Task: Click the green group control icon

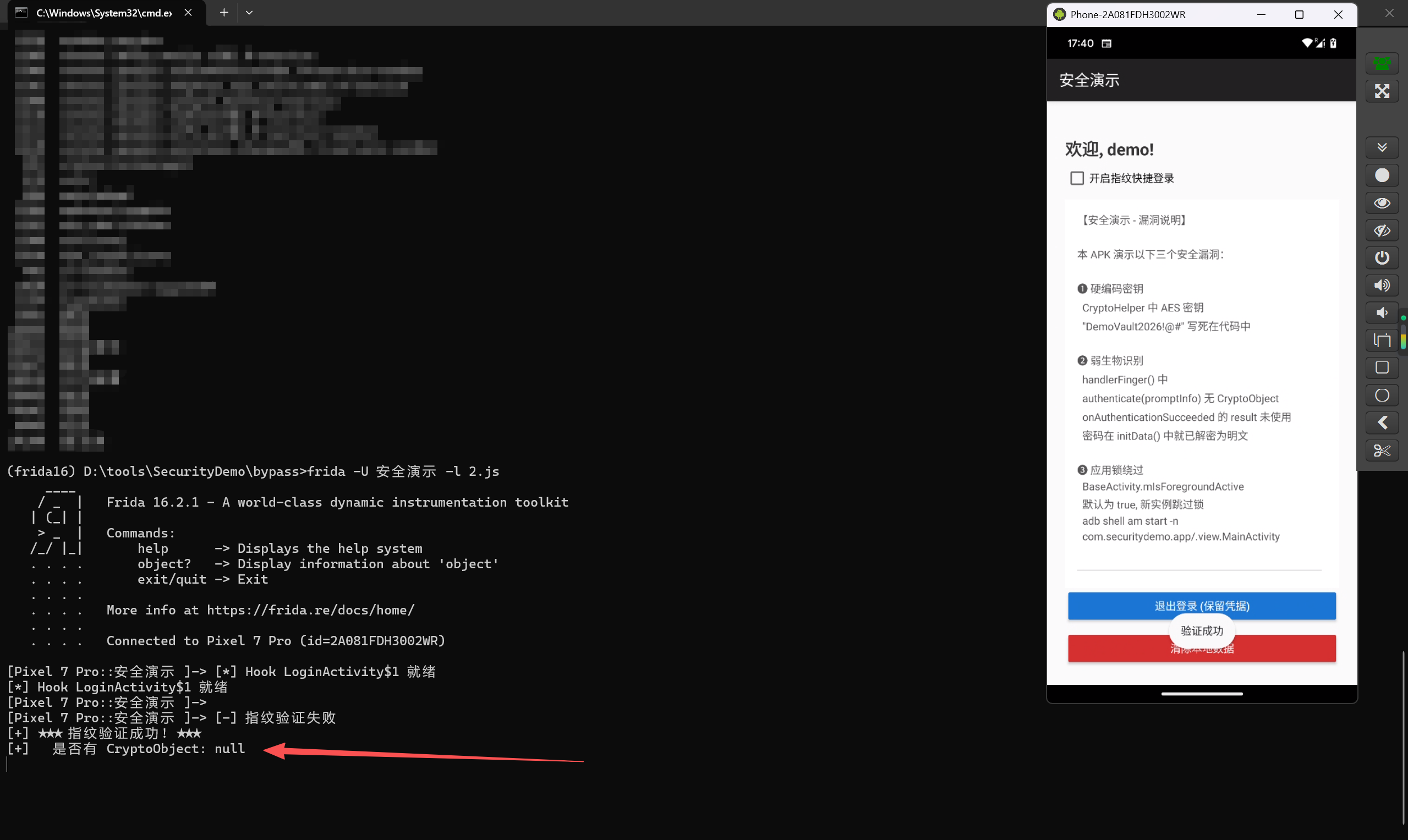Action: click(x=1382, y=63)
